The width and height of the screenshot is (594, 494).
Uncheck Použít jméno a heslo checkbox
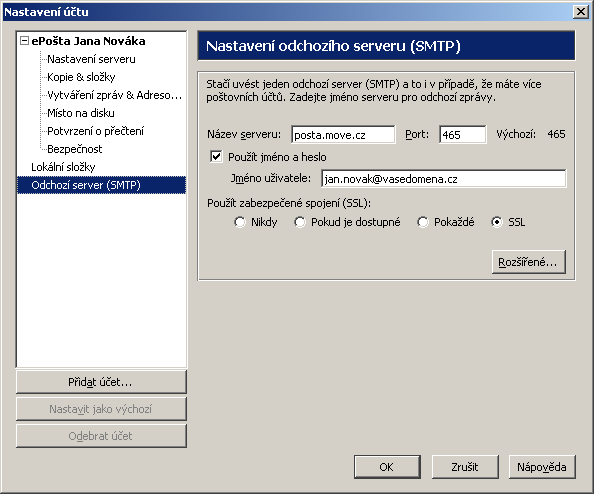point(216,156)
